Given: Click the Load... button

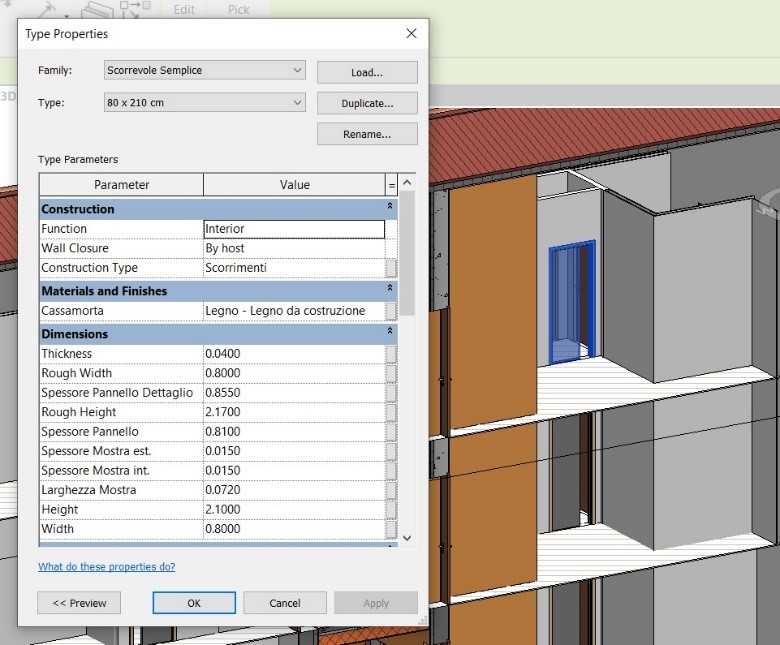Looking at the screenshot, I should (367, 73).
